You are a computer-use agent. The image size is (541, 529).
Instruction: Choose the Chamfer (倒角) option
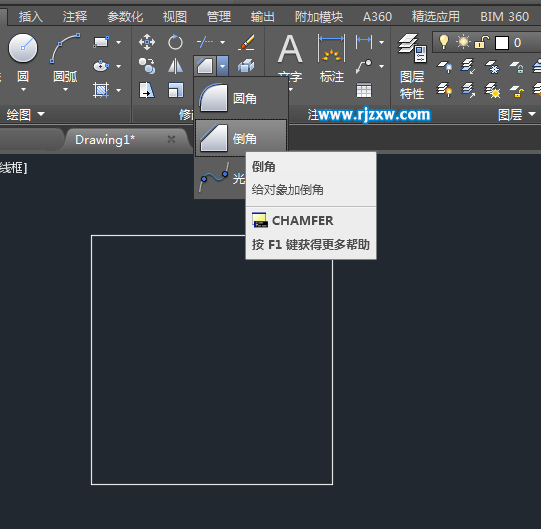(x=241, y=138)
